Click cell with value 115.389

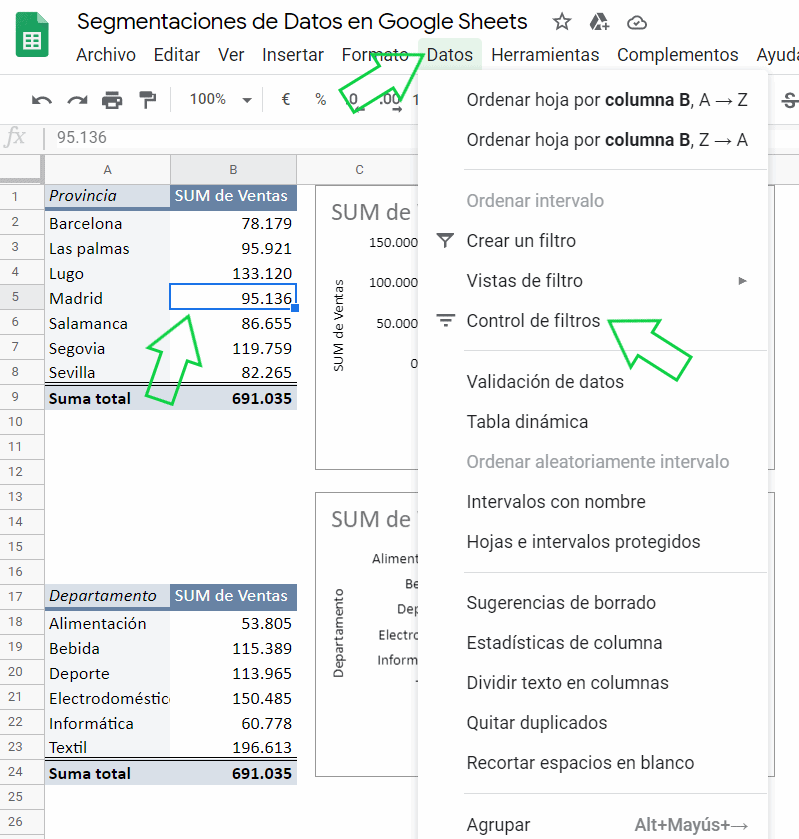click(x=233, y=649)
